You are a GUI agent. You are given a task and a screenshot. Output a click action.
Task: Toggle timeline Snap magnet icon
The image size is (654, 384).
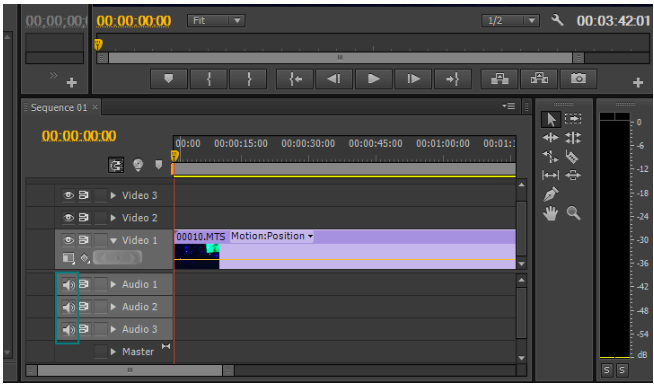tap(116, 166)
